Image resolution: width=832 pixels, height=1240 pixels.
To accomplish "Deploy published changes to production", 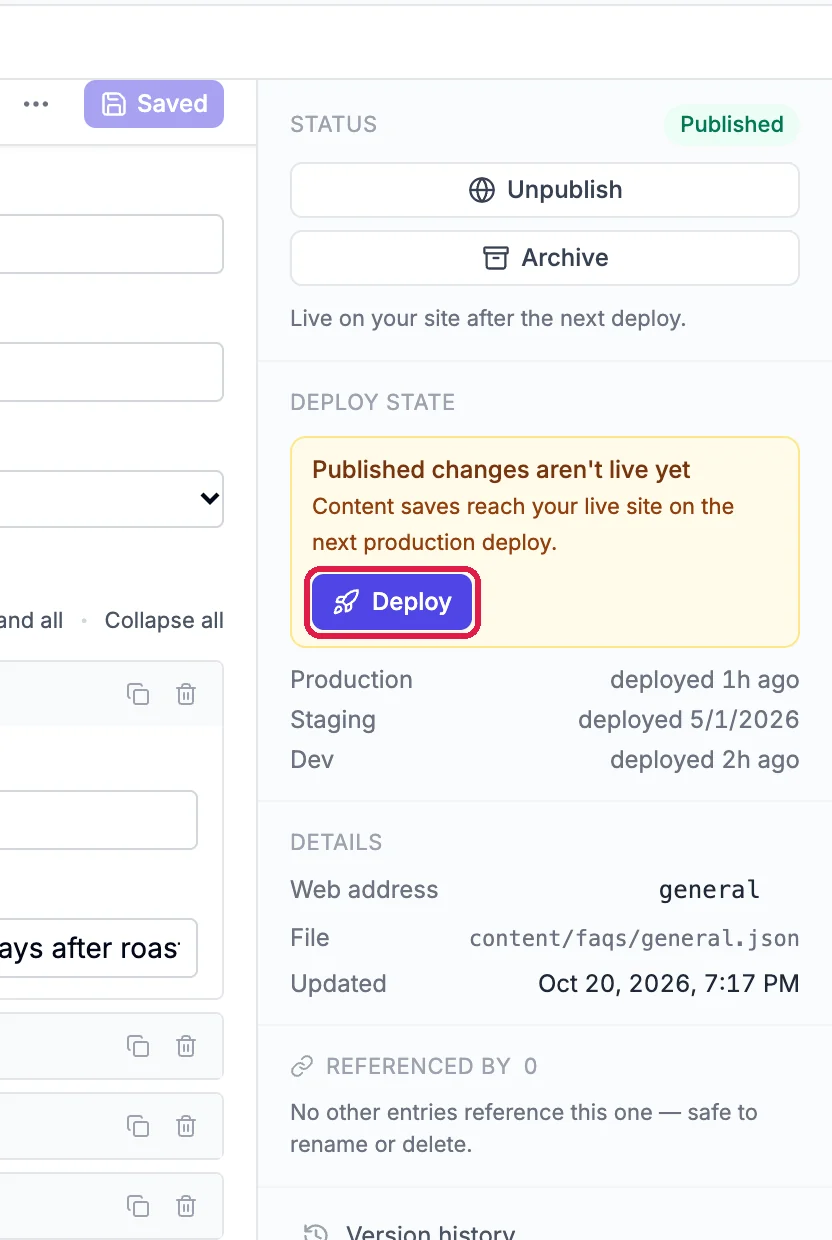I will tap(392, 602).
